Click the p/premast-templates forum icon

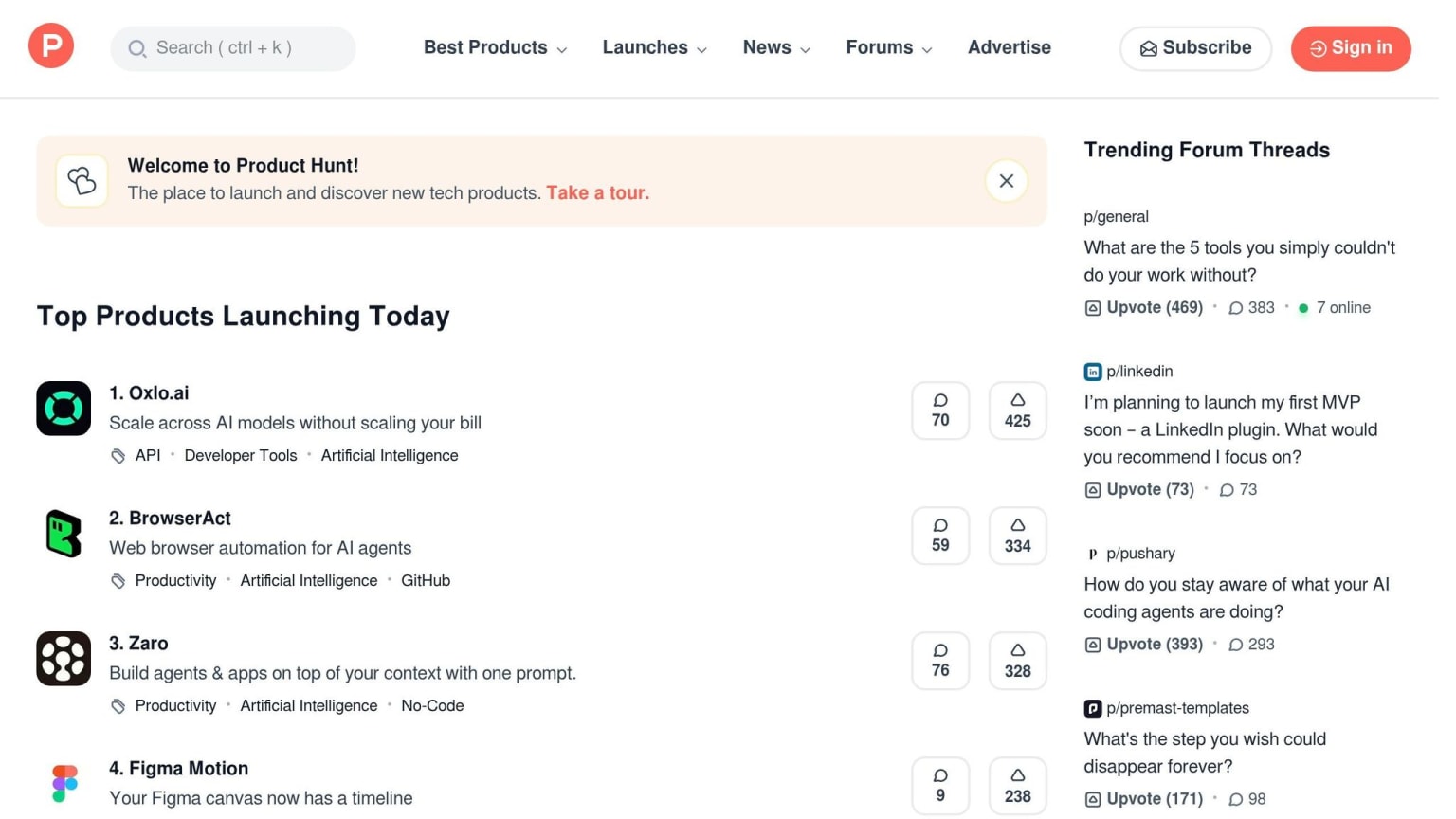pyautogui.click(x=1093, y=708)
